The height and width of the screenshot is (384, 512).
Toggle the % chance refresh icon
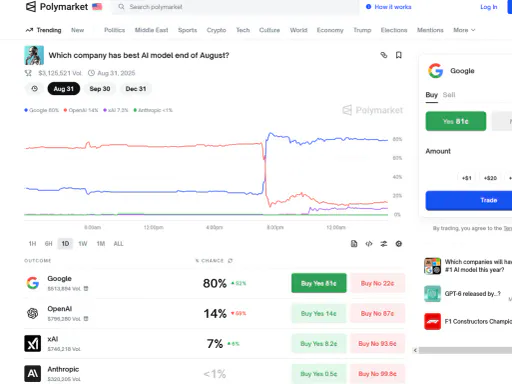coord(230,261)
